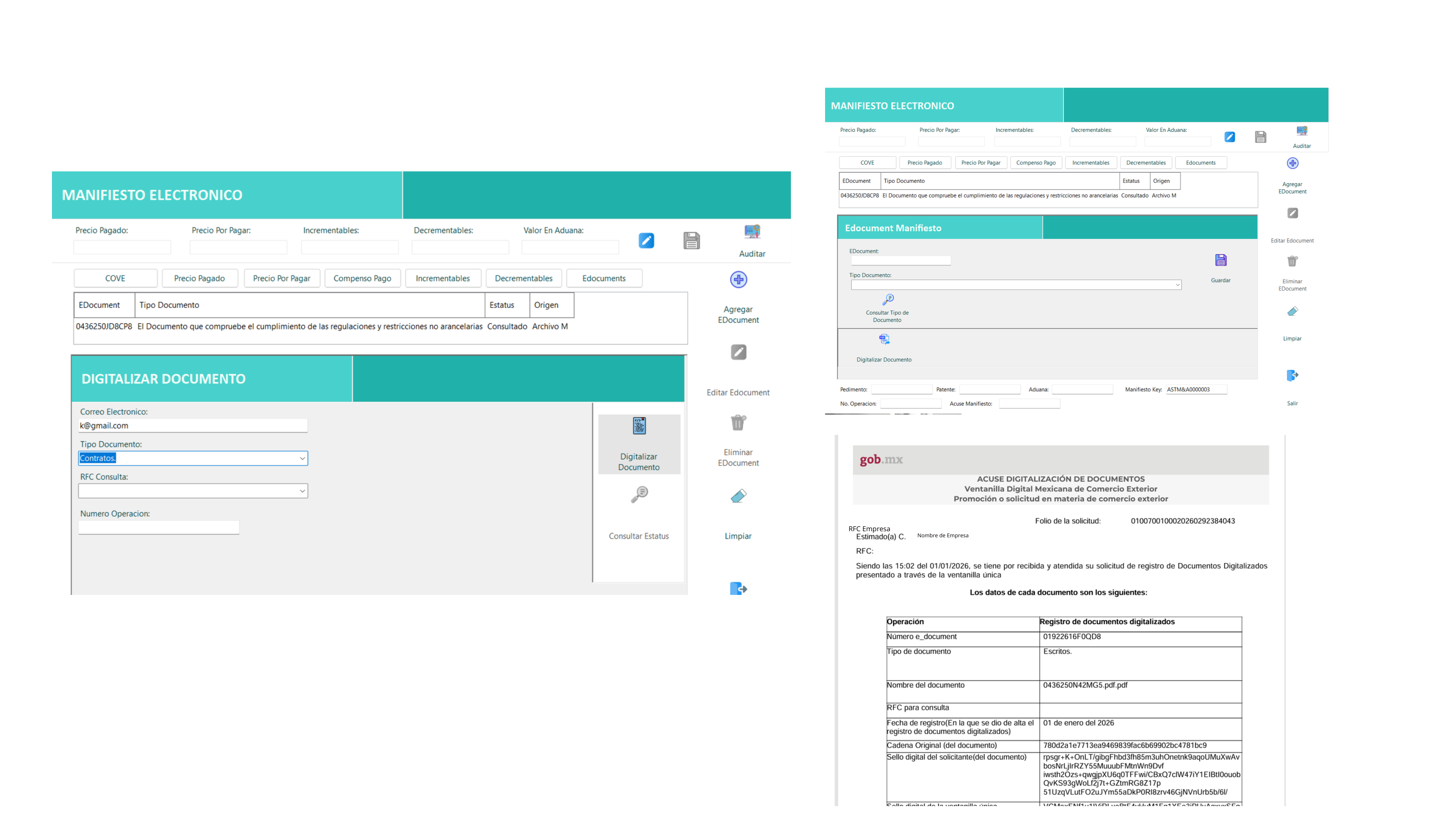Click the Digitalizar Documento icon
The width and height of the screenshot is (1456, 819).
[639, 425]
